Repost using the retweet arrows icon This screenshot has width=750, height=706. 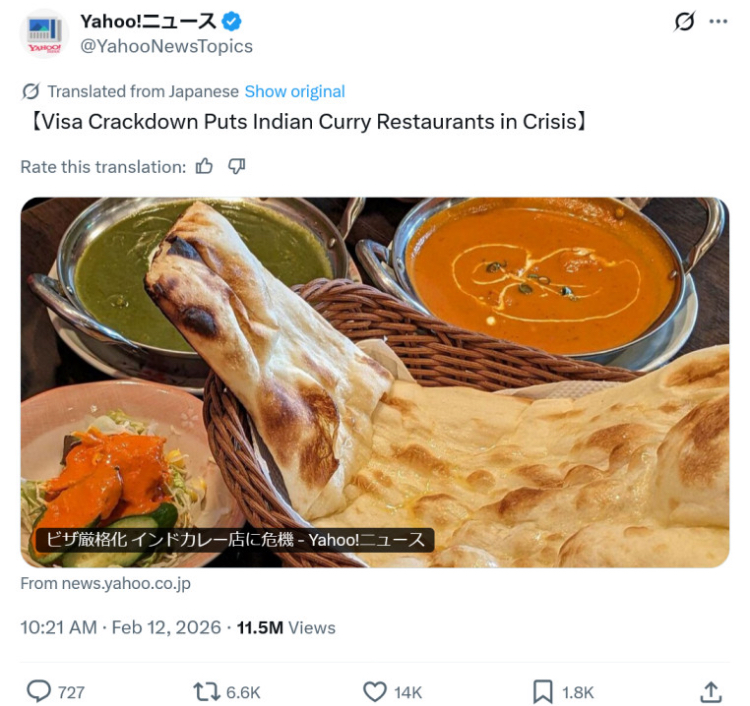pos(206,692)
